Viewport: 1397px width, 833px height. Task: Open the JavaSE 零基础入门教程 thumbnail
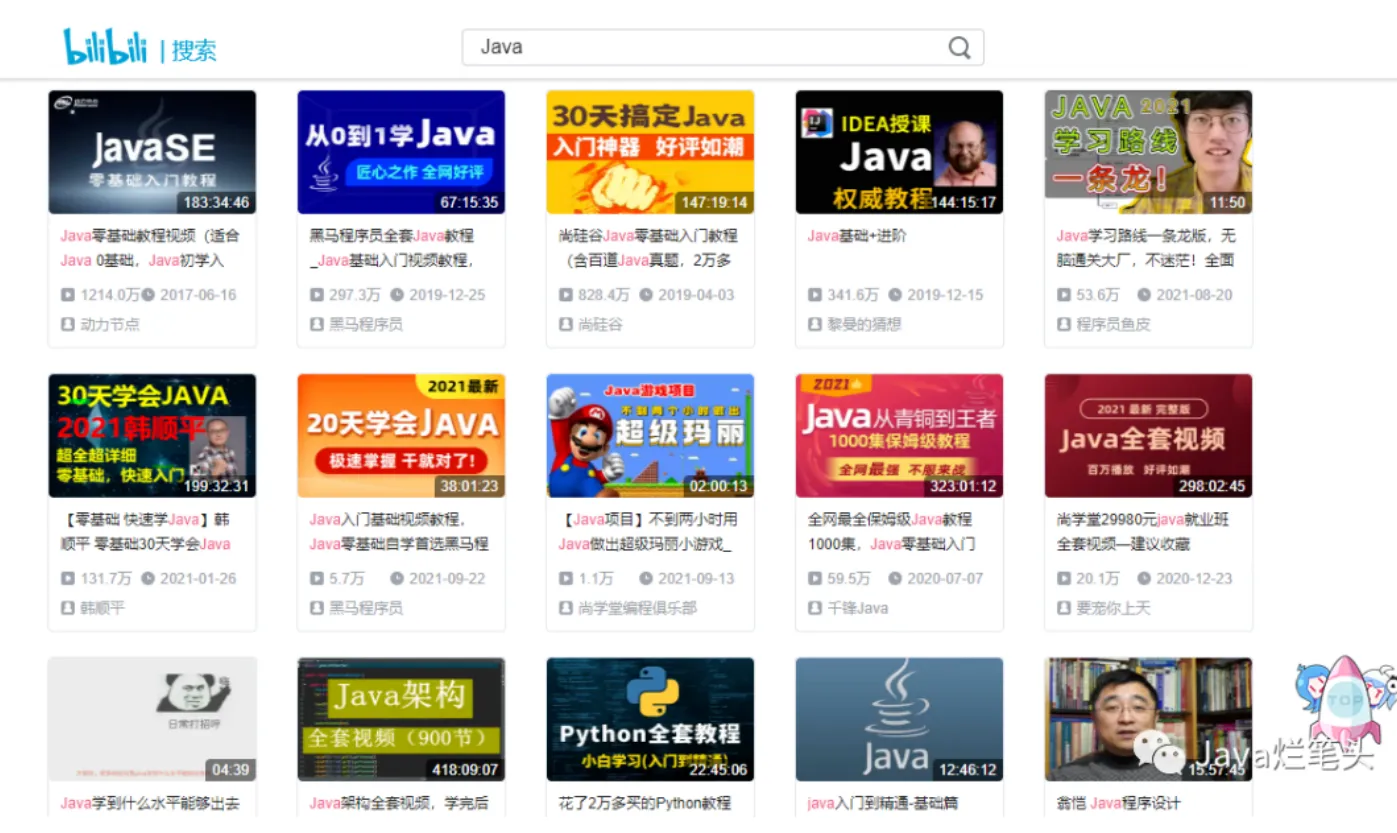152,152
